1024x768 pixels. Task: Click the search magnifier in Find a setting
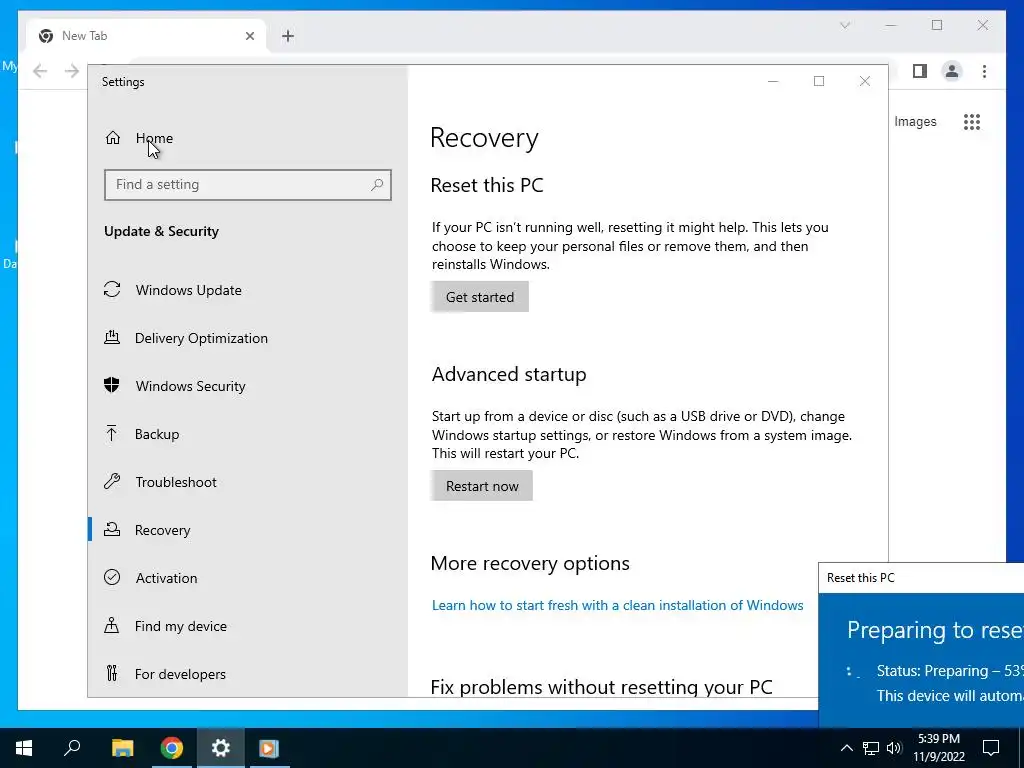[377, 185]
